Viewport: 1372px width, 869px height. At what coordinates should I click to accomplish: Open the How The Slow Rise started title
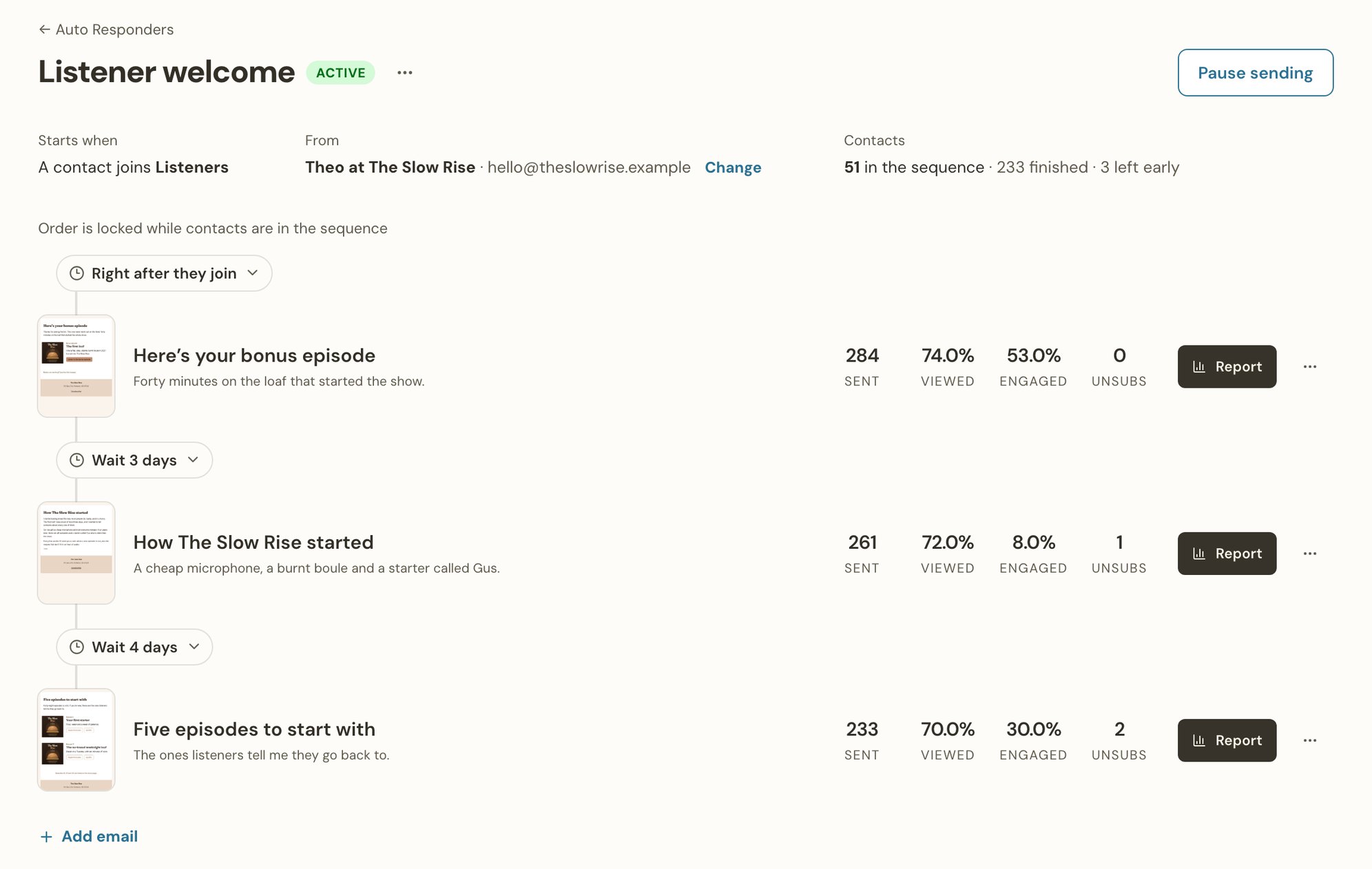point(253,542)
